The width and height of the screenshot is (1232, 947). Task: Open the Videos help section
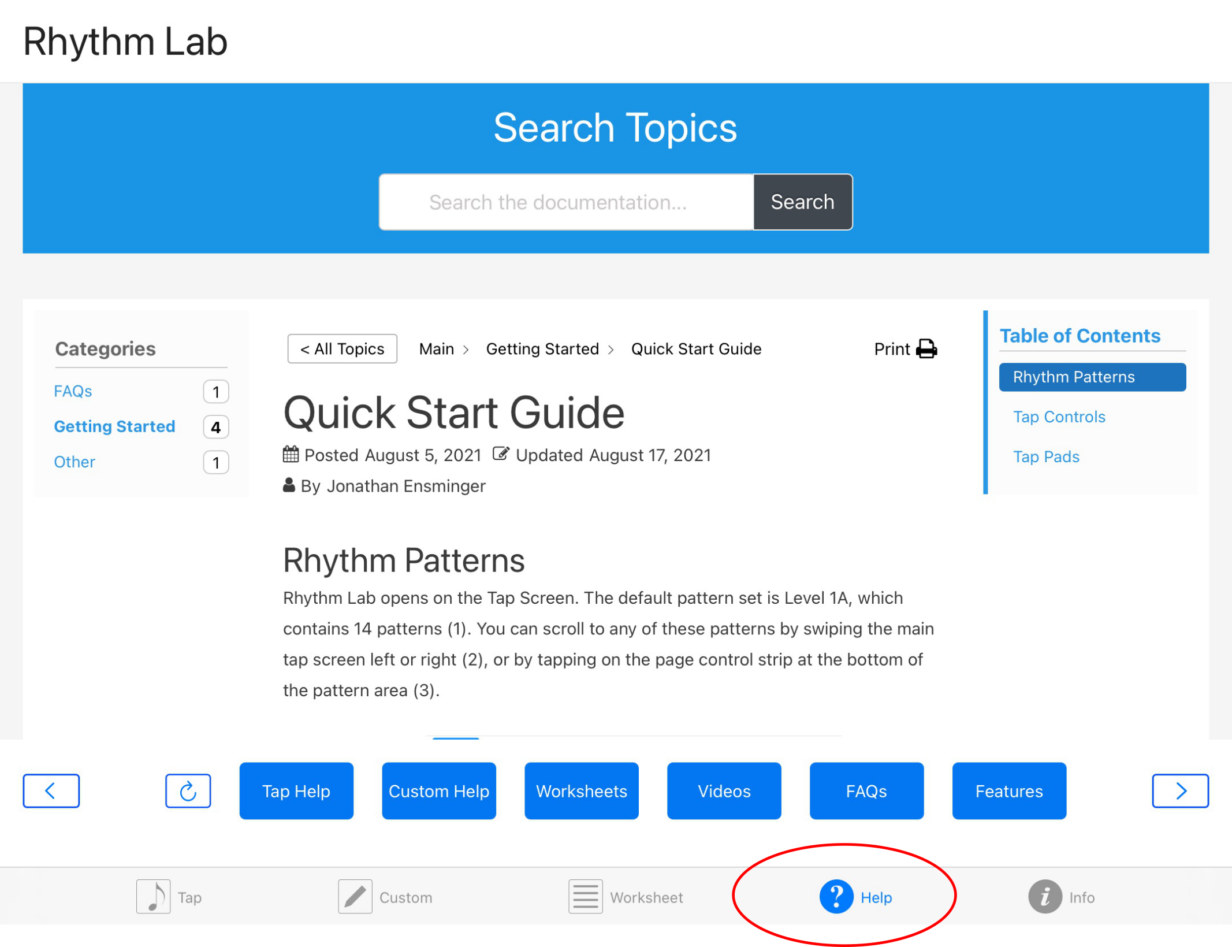point(724,790)
